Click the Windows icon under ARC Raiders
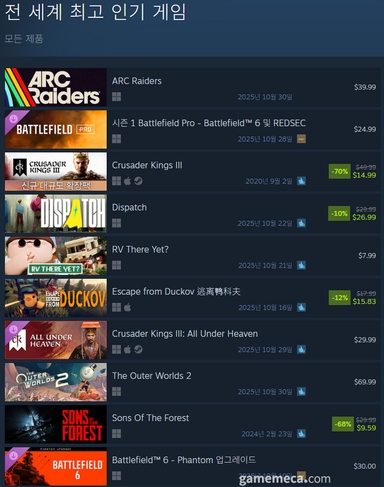 click(x=116, y=97)
